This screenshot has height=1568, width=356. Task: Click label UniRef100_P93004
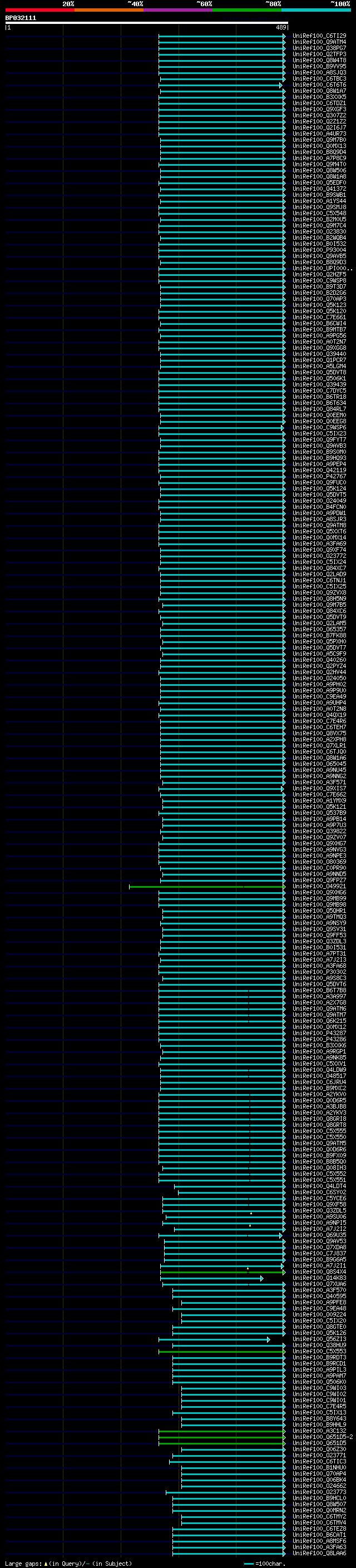(x=319, y=250)
